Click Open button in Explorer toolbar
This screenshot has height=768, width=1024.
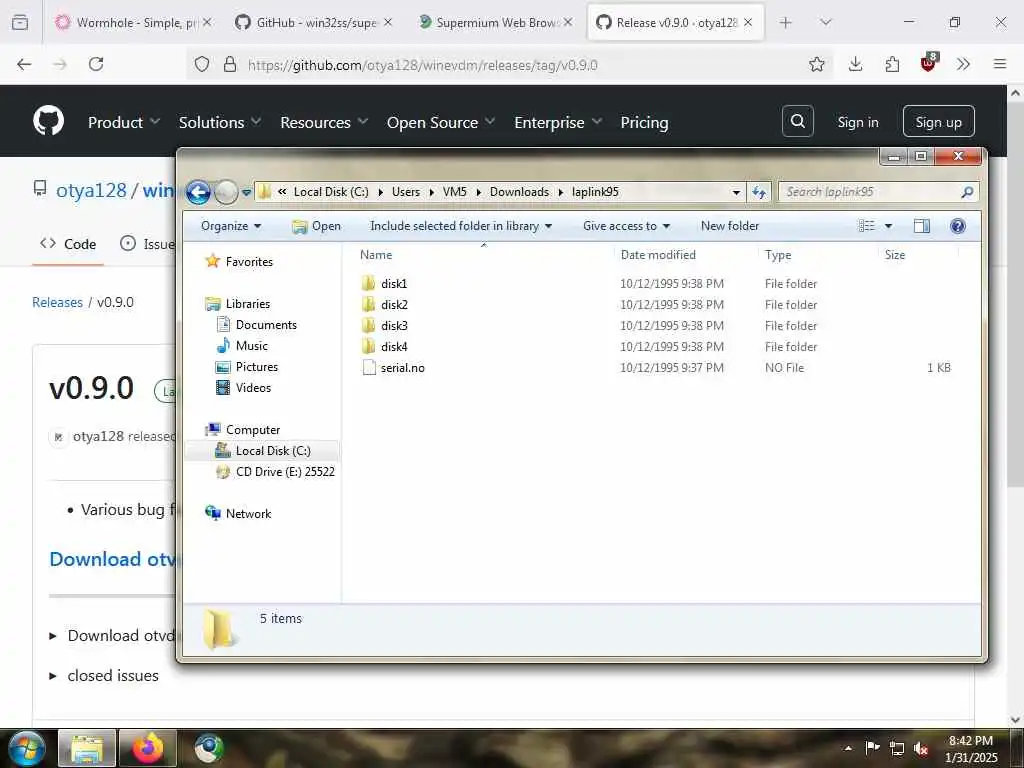coord(317,226)
